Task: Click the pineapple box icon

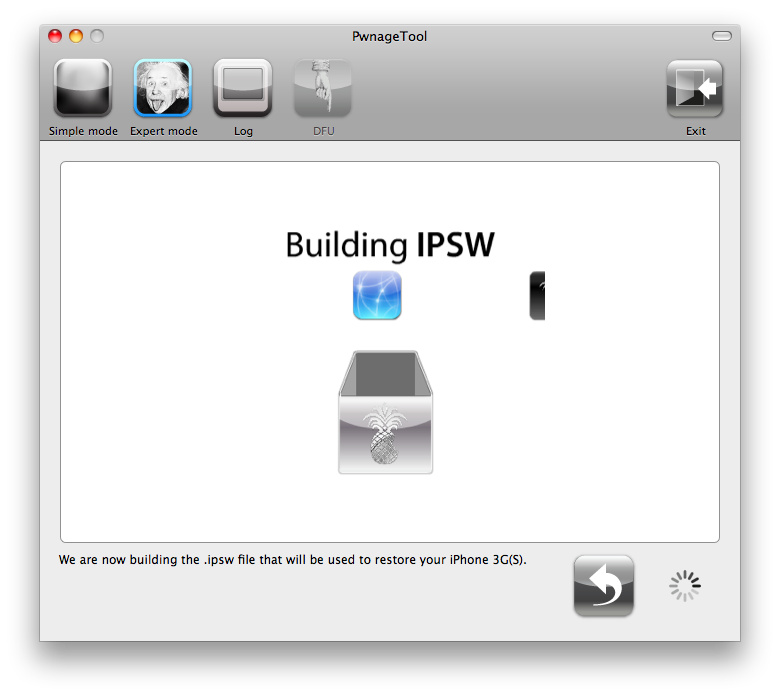Action: tap(386, 412)
